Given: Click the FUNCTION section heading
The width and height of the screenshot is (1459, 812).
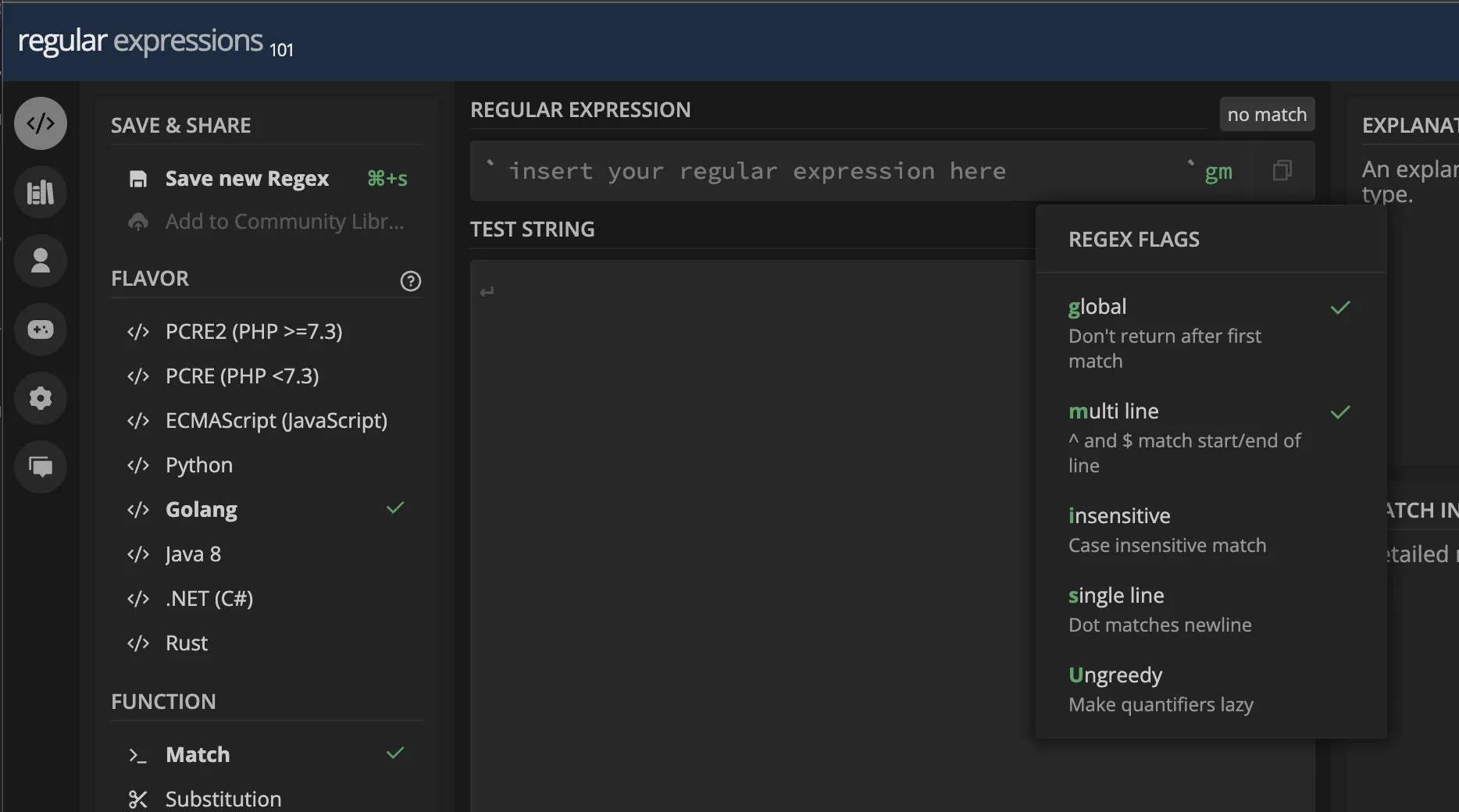Looking at the screenshot, I should coord(163,702).
